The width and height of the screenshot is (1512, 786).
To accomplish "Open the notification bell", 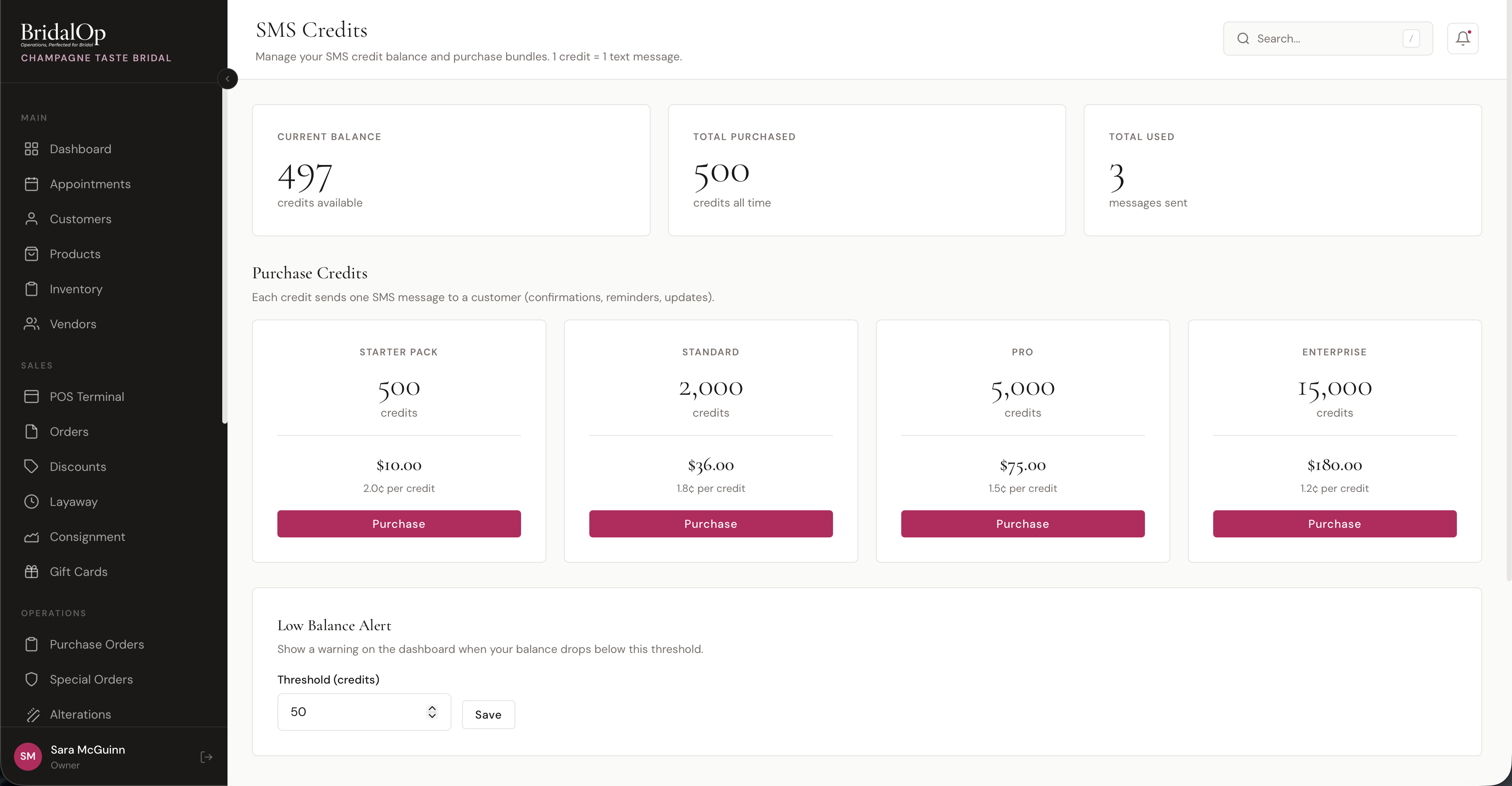I will [x=1463, y=38].
